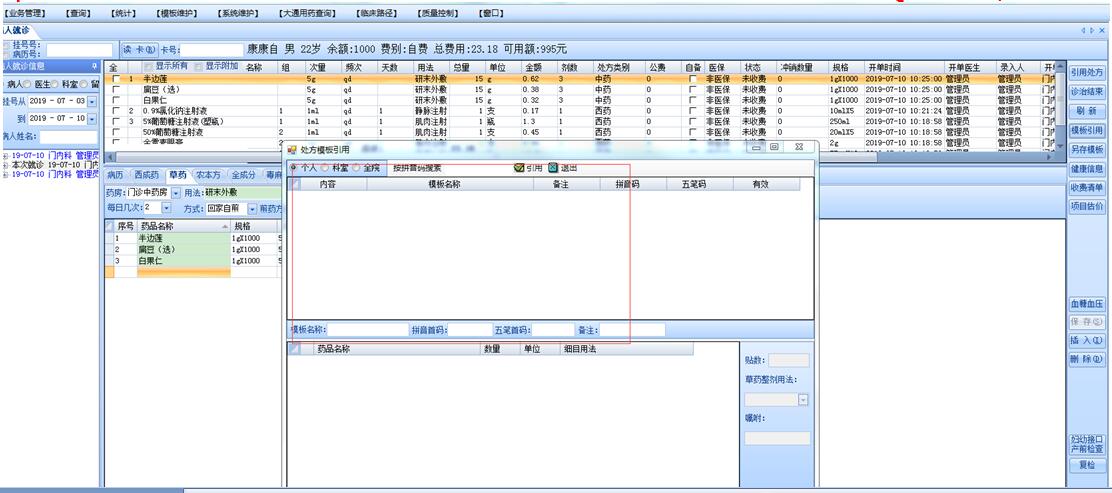The width and height of the screenshot is (1112, 493).
Task: Tick the checkbox for 扁豆（选） row
Action: tap(116, 90)
